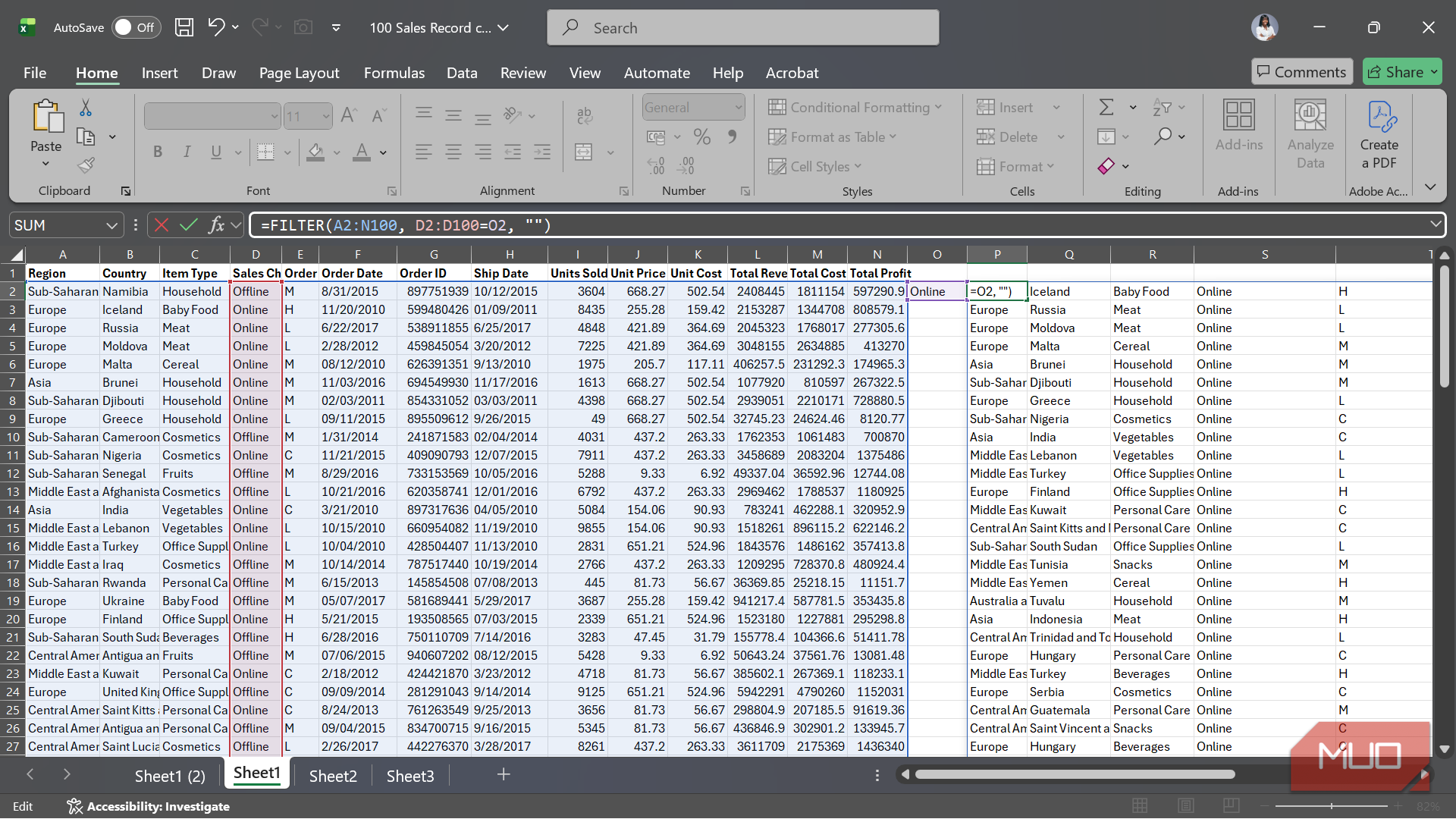Open the Data ribbon tab

point(462,73)
